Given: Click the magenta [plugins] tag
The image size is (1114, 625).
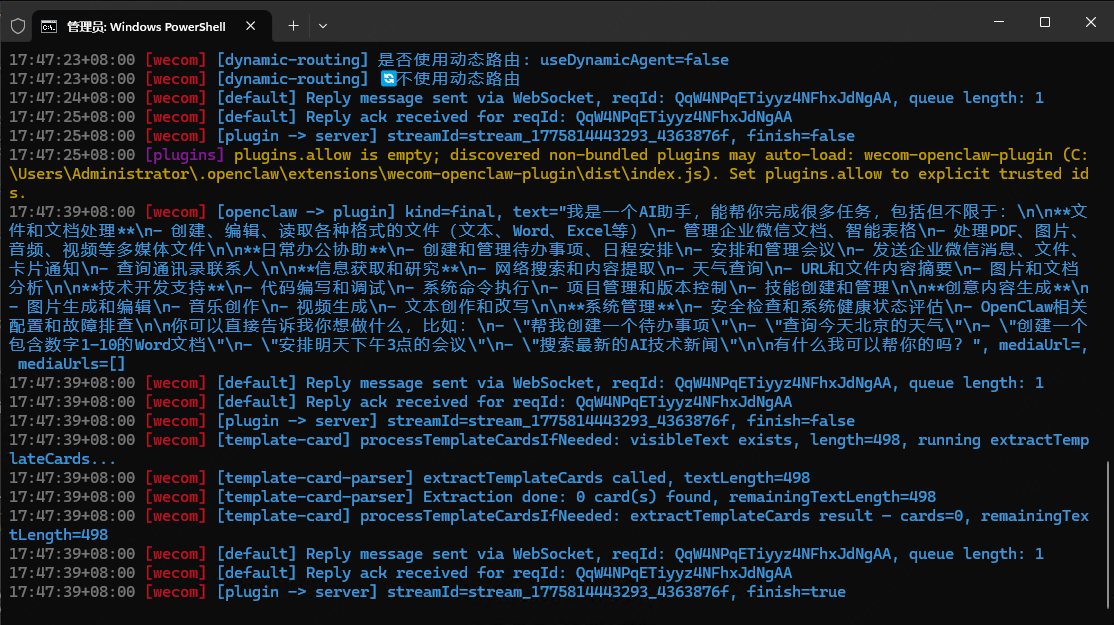Looking at the screenshot, I should [x=184, y=155].
